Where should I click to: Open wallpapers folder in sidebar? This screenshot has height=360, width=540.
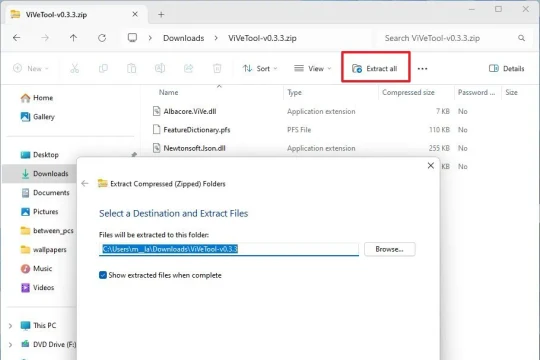pos(43,249)
